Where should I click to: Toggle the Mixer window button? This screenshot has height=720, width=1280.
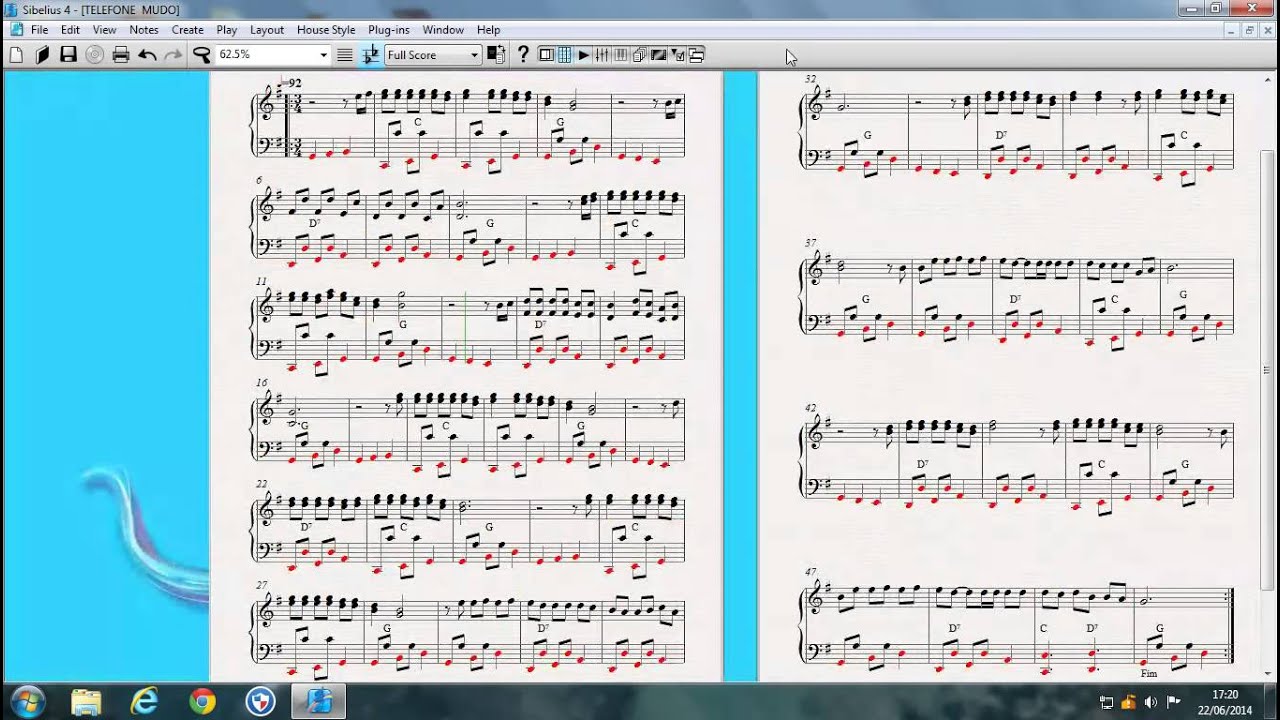pos(602,55)
